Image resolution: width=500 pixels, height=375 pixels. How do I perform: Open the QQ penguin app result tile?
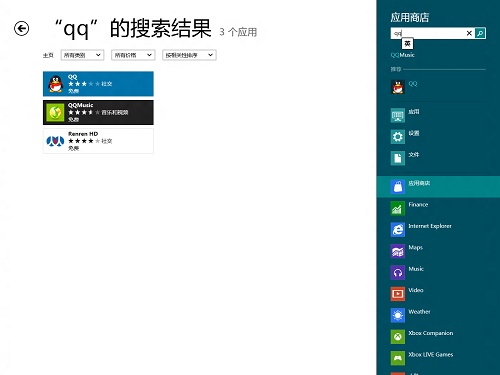click(98, 84)
